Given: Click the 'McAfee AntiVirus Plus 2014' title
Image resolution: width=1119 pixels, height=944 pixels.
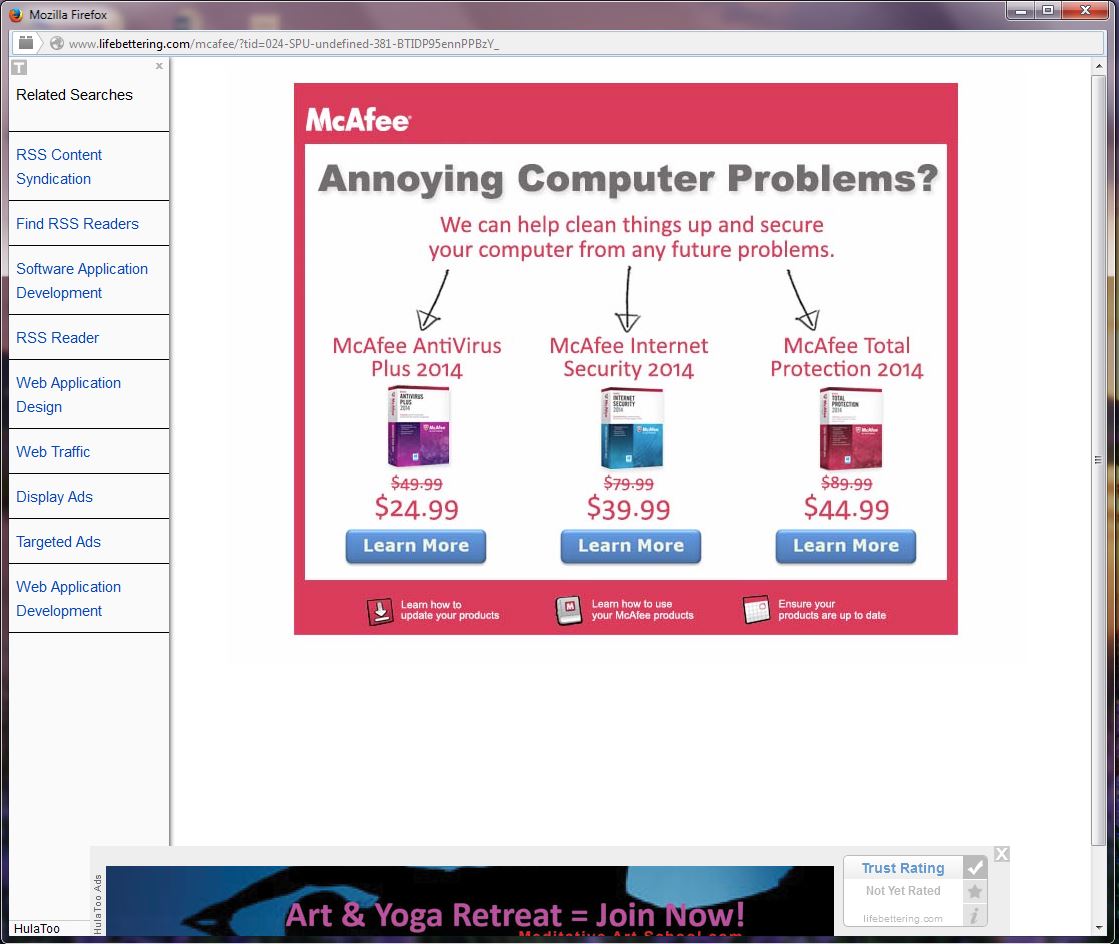Looking at the screenshot, I should tap(417, 357).
